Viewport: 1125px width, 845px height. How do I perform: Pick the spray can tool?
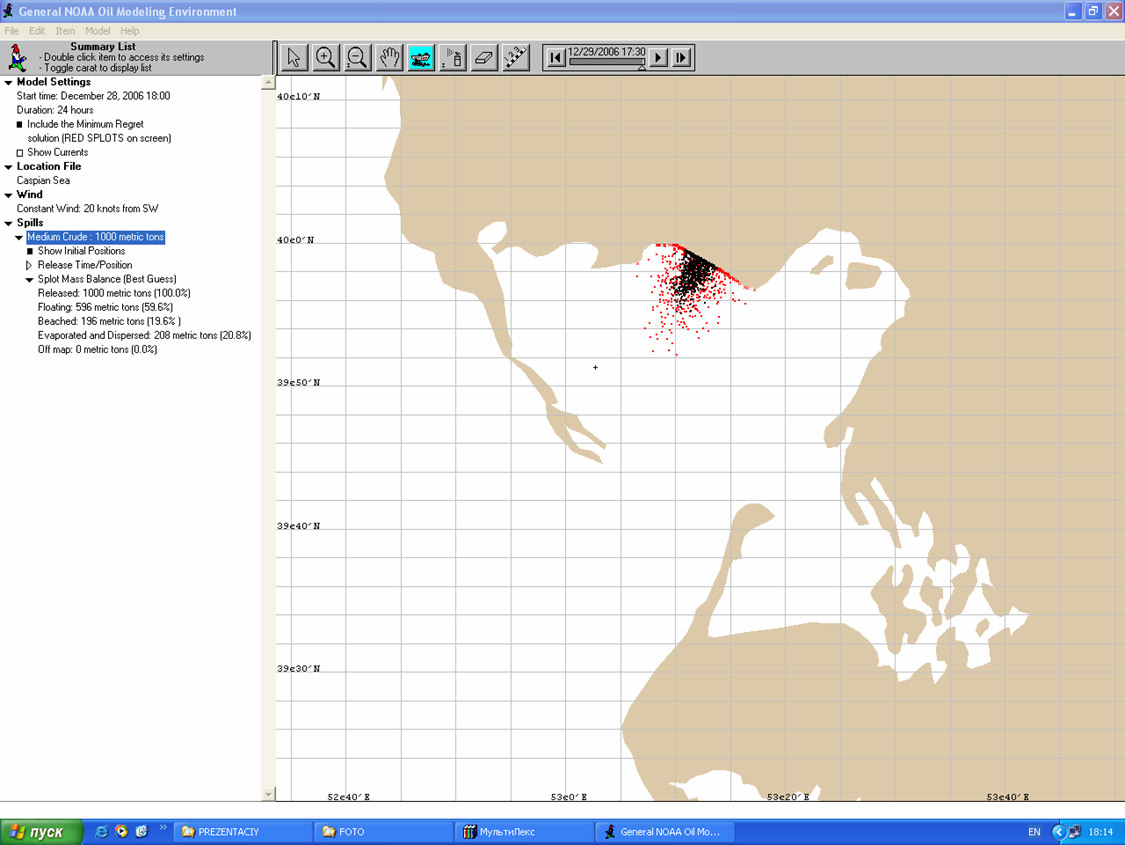tap(453, 58)
